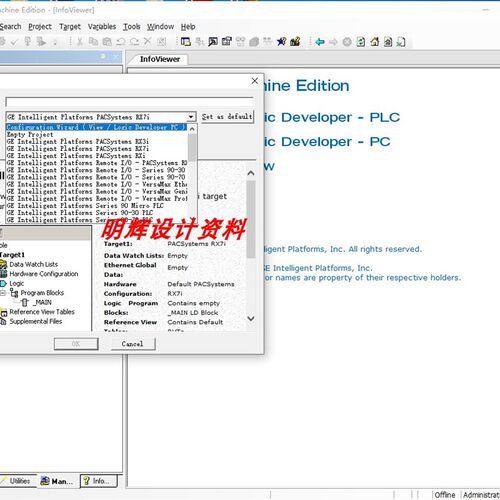500x500 pixels.
Task: Click the Validate checkmark toolbar icon
Action: click(x=14, y=42)
